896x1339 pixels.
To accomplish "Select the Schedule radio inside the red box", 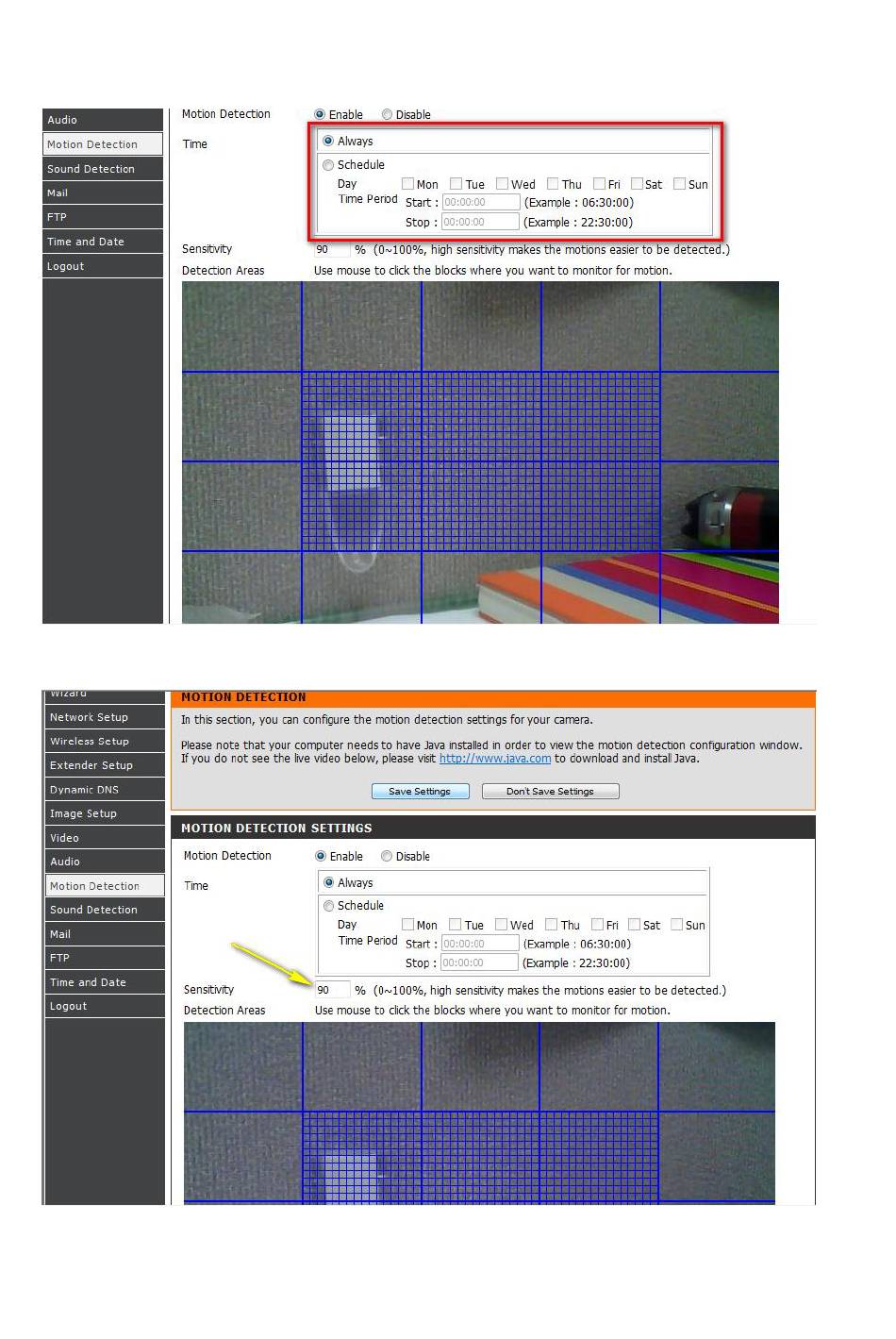I will 328,165.
